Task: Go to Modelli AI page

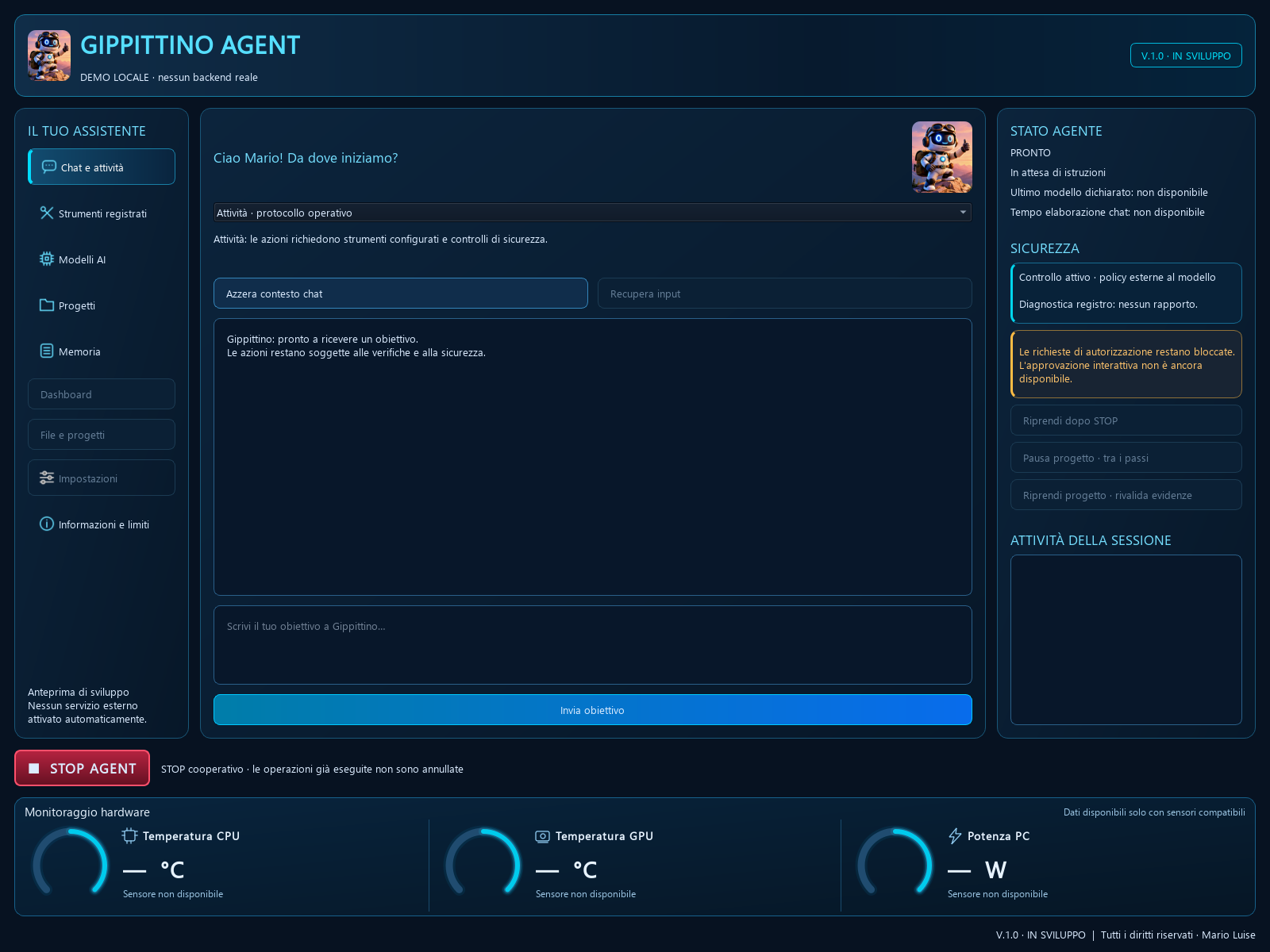Action: [x=102, y=259]
